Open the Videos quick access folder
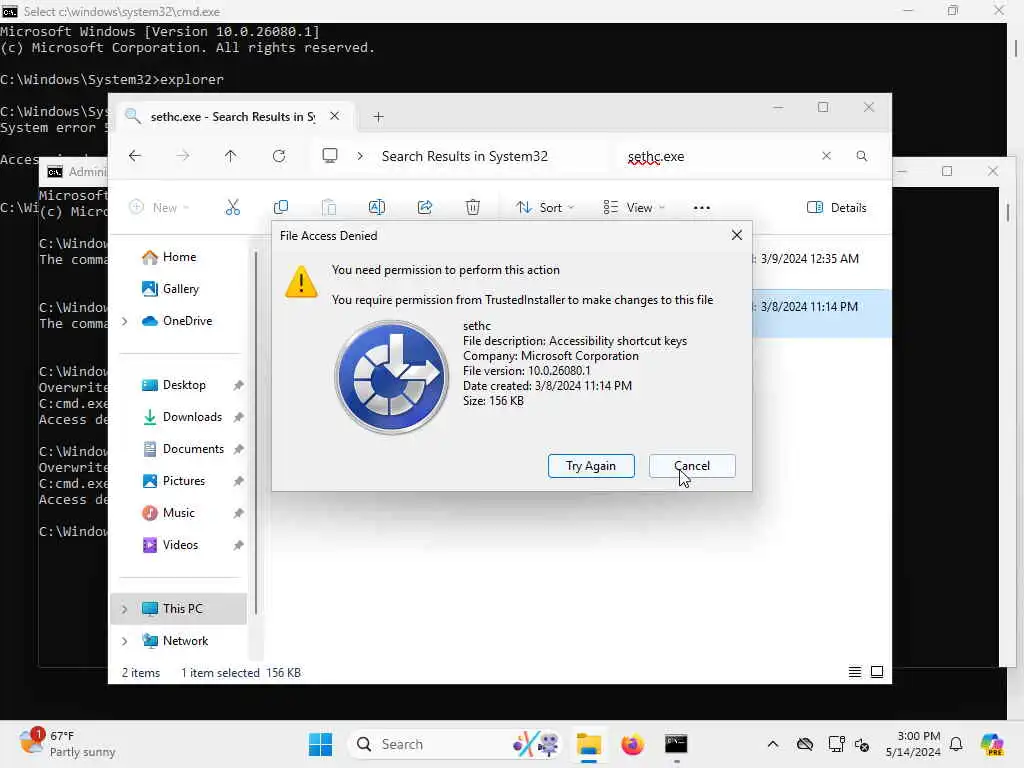Image resolution: width=1024 pixels, height=768 pixels. click(x=180, y=545)
